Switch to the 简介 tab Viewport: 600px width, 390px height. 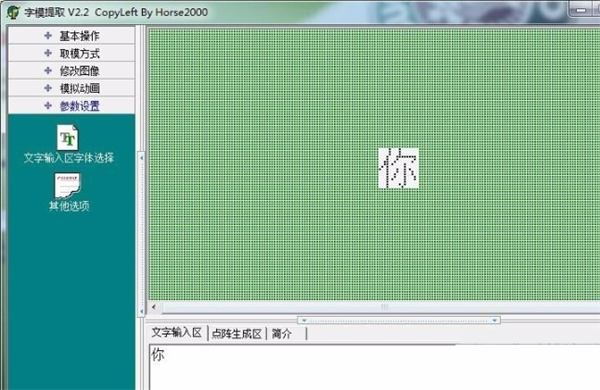pyautogui.click(x=282, y=334)
